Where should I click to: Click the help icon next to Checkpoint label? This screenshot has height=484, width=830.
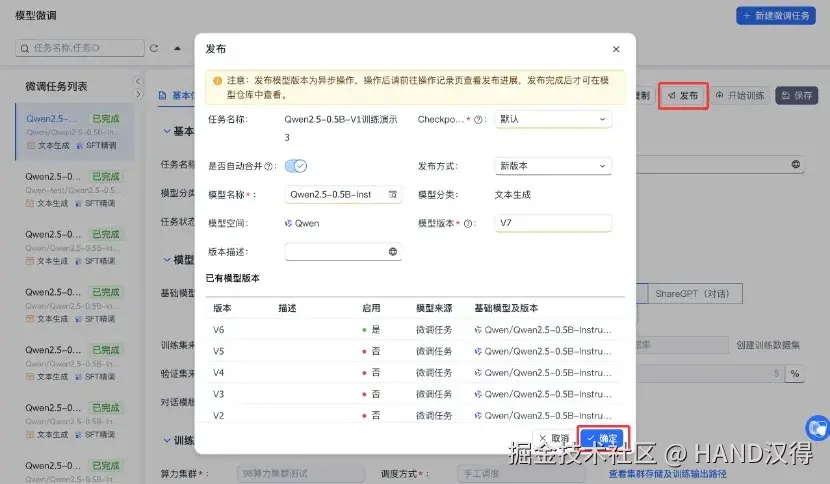(x=478, y=120)
